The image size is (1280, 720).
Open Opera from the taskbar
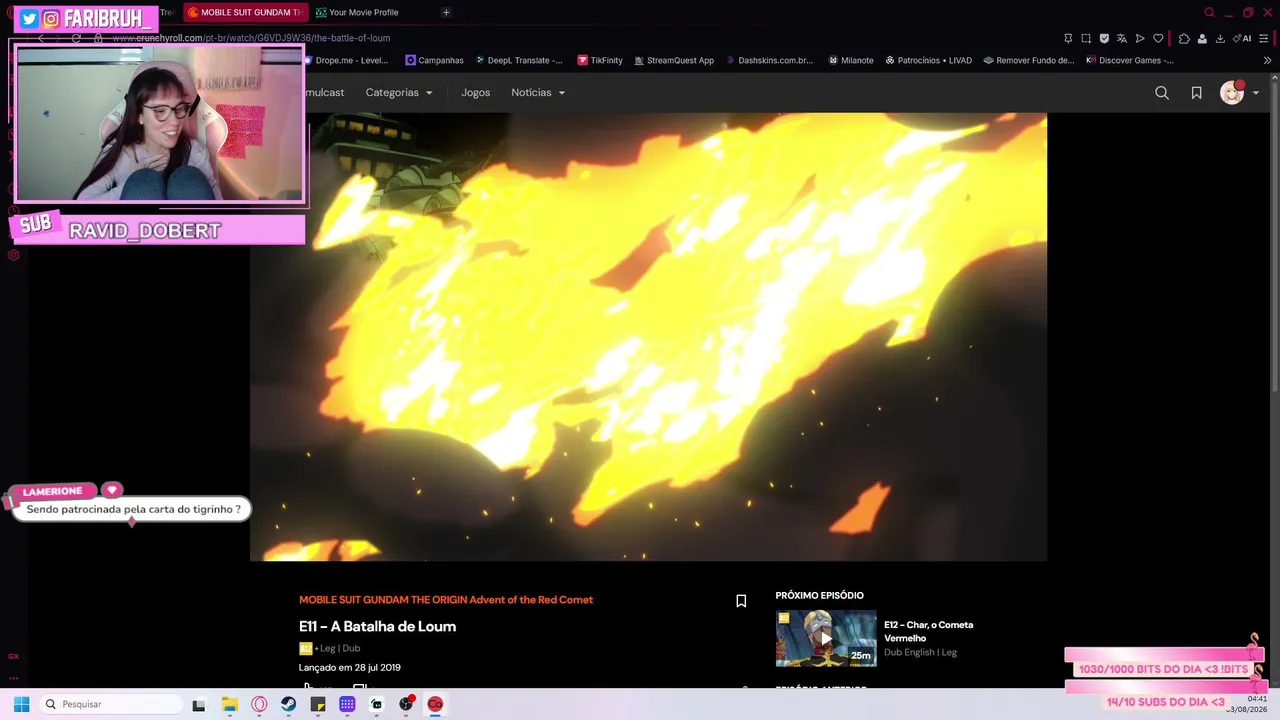click(x=259, y=704)
